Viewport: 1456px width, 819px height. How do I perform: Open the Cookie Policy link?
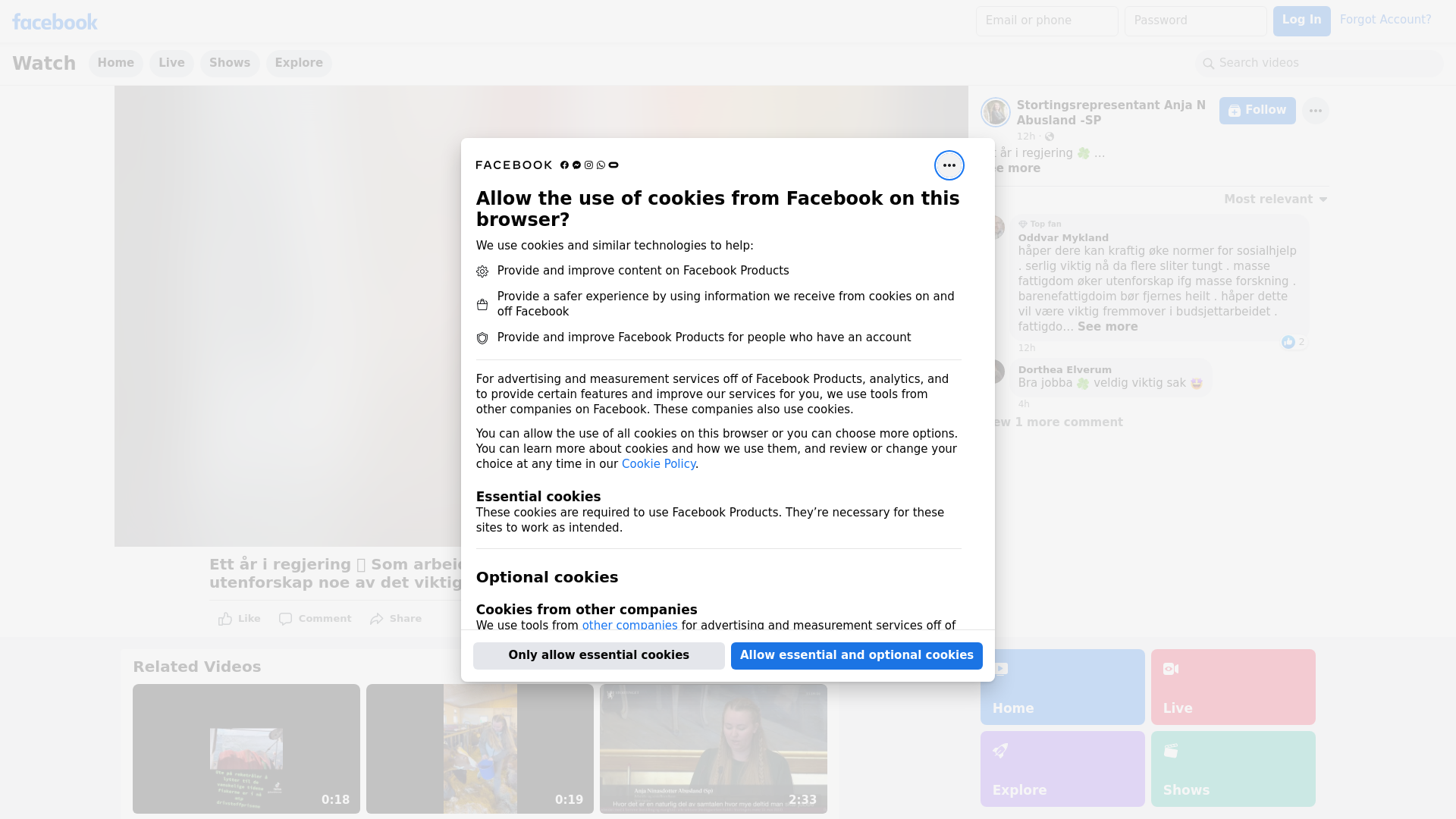point(658,464)
